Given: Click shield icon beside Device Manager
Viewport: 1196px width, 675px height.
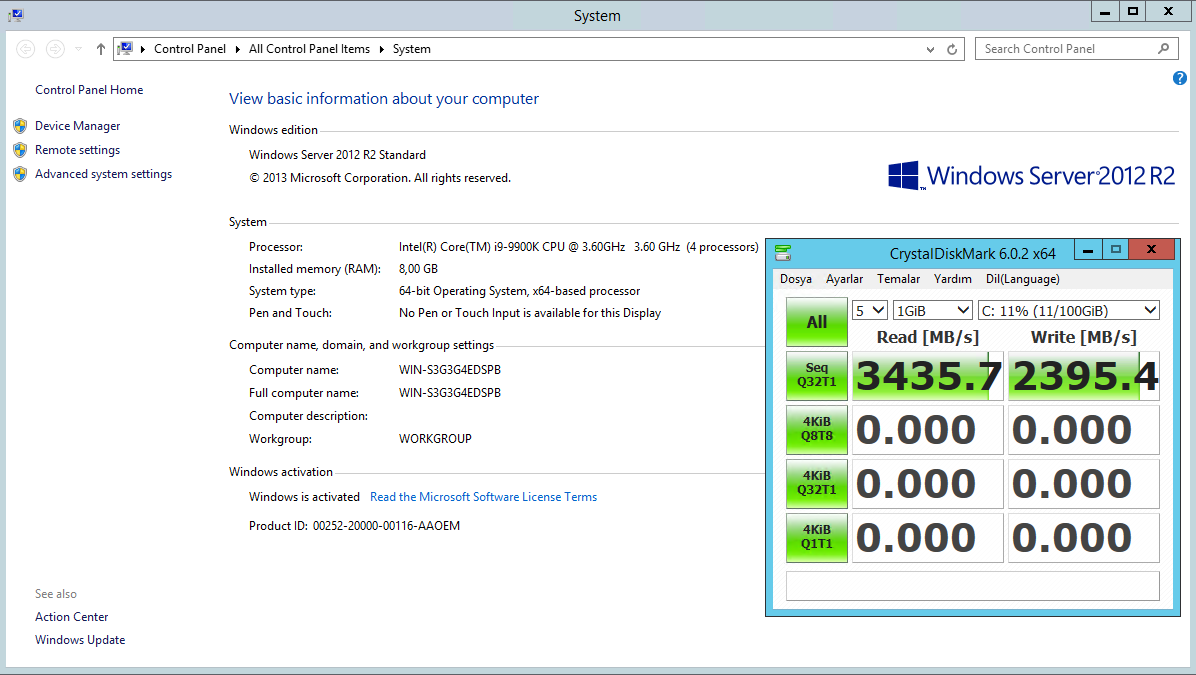Looking at the screenshot, I should (21, 126).
